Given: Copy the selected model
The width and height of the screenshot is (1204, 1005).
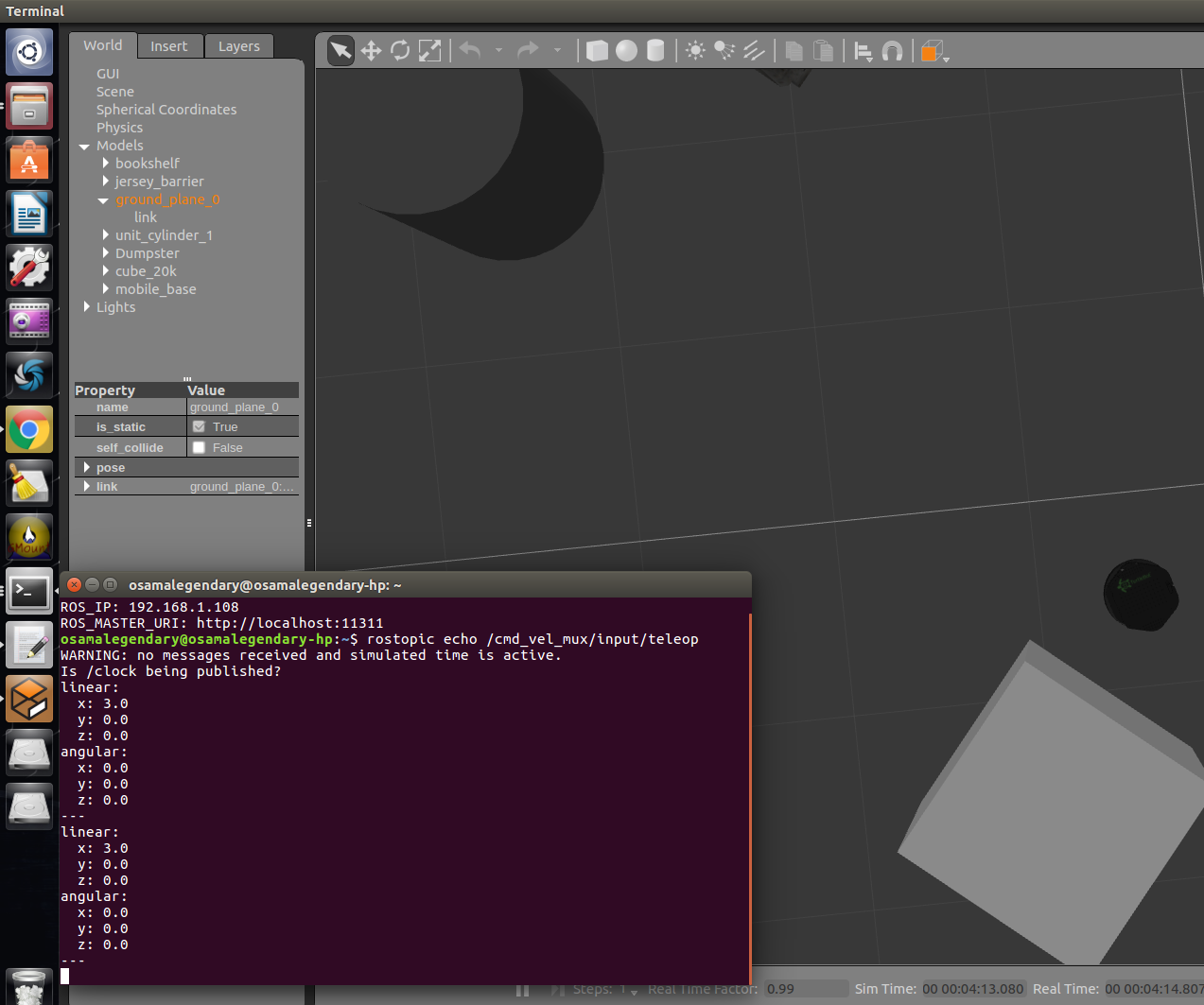Looking at the screenshot, I should (x=794, y=50).
